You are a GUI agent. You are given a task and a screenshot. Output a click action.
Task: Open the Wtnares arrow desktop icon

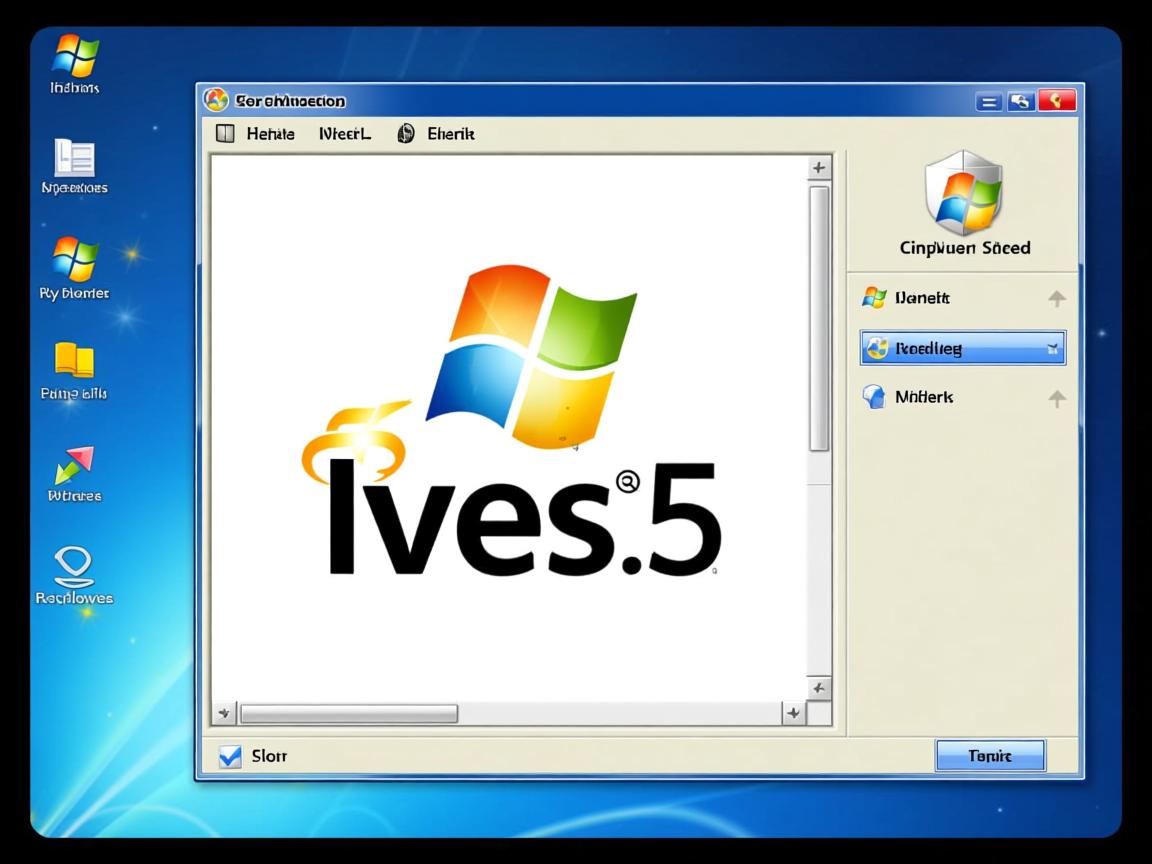(x=74, y=465)
